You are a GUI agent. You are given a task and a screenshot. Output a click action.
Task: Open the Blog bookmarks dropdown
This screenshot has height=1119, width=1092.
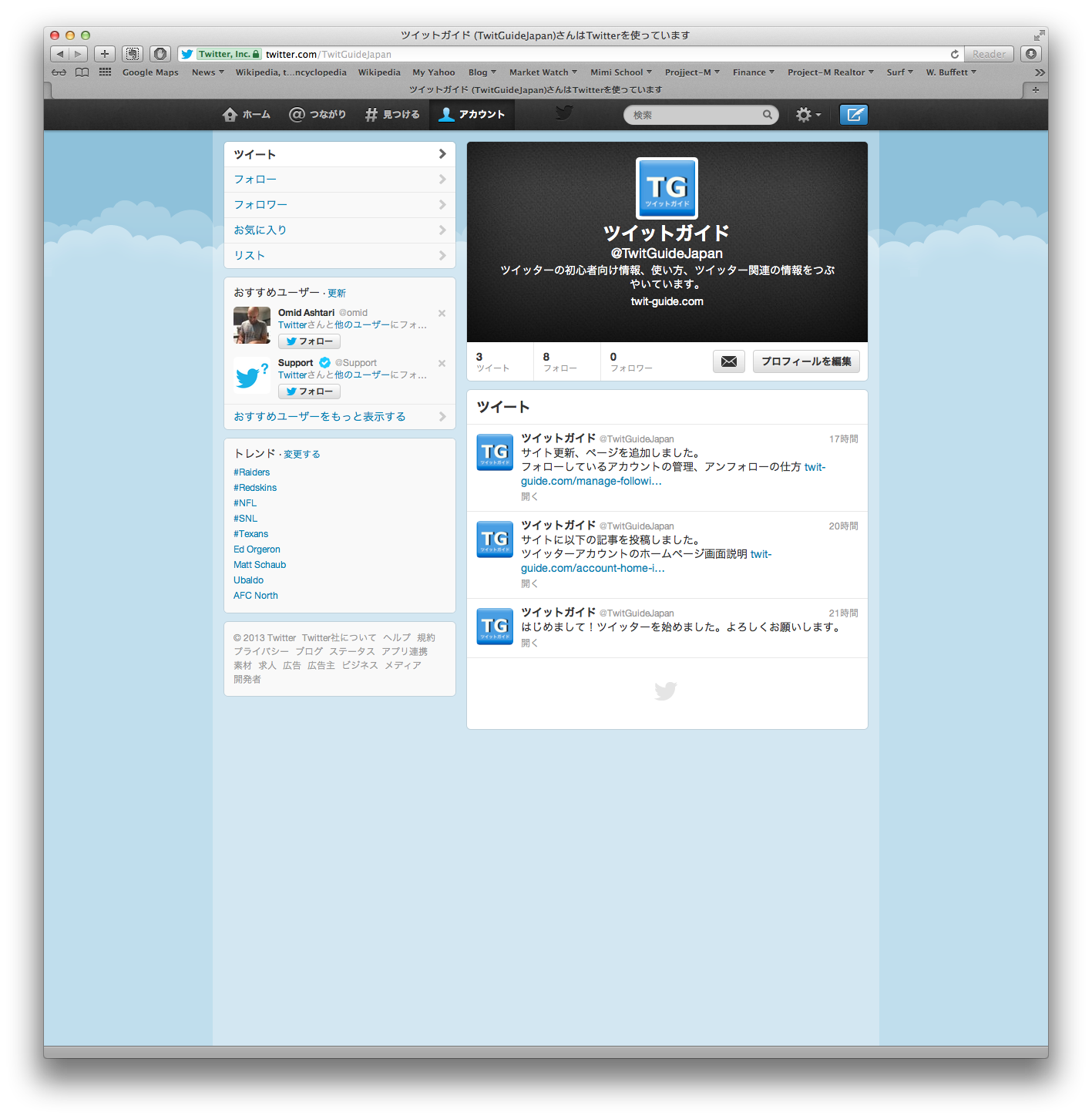tap(482, 72)
